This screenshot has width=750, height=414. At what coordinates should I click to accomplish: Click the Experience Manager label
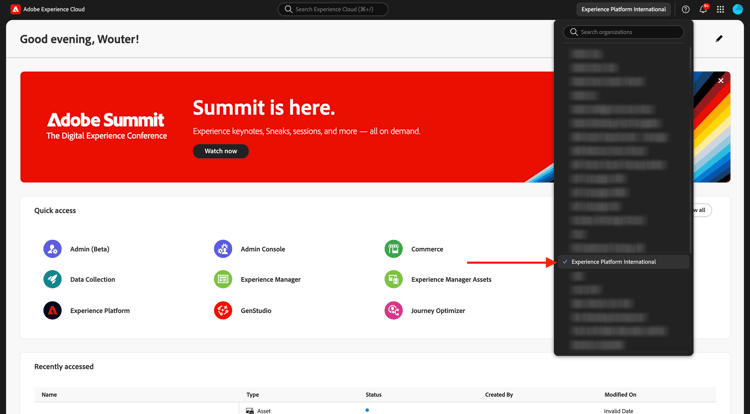pos(271,280)
